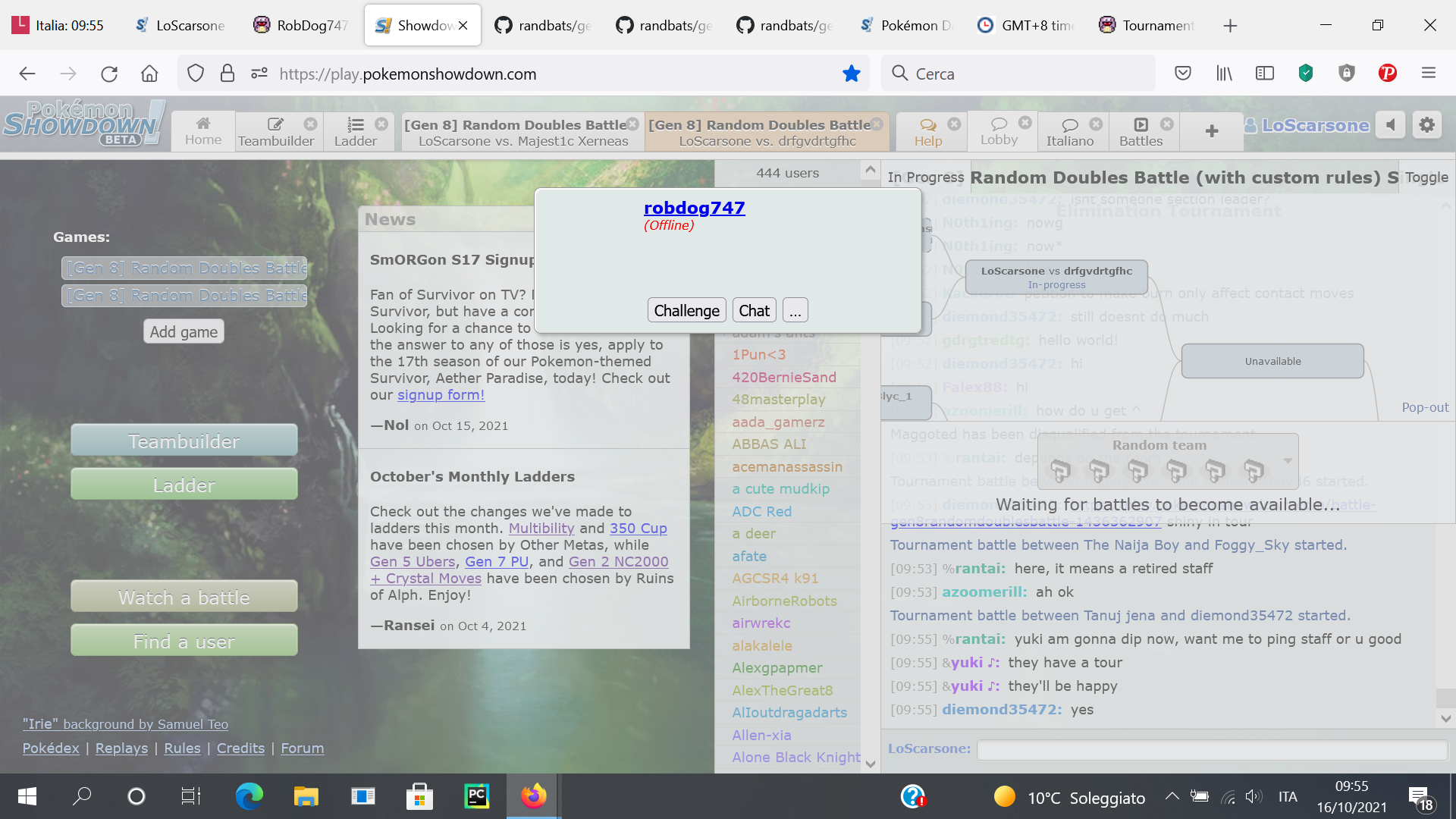Open the Multibility ladder link

point(541,528)
